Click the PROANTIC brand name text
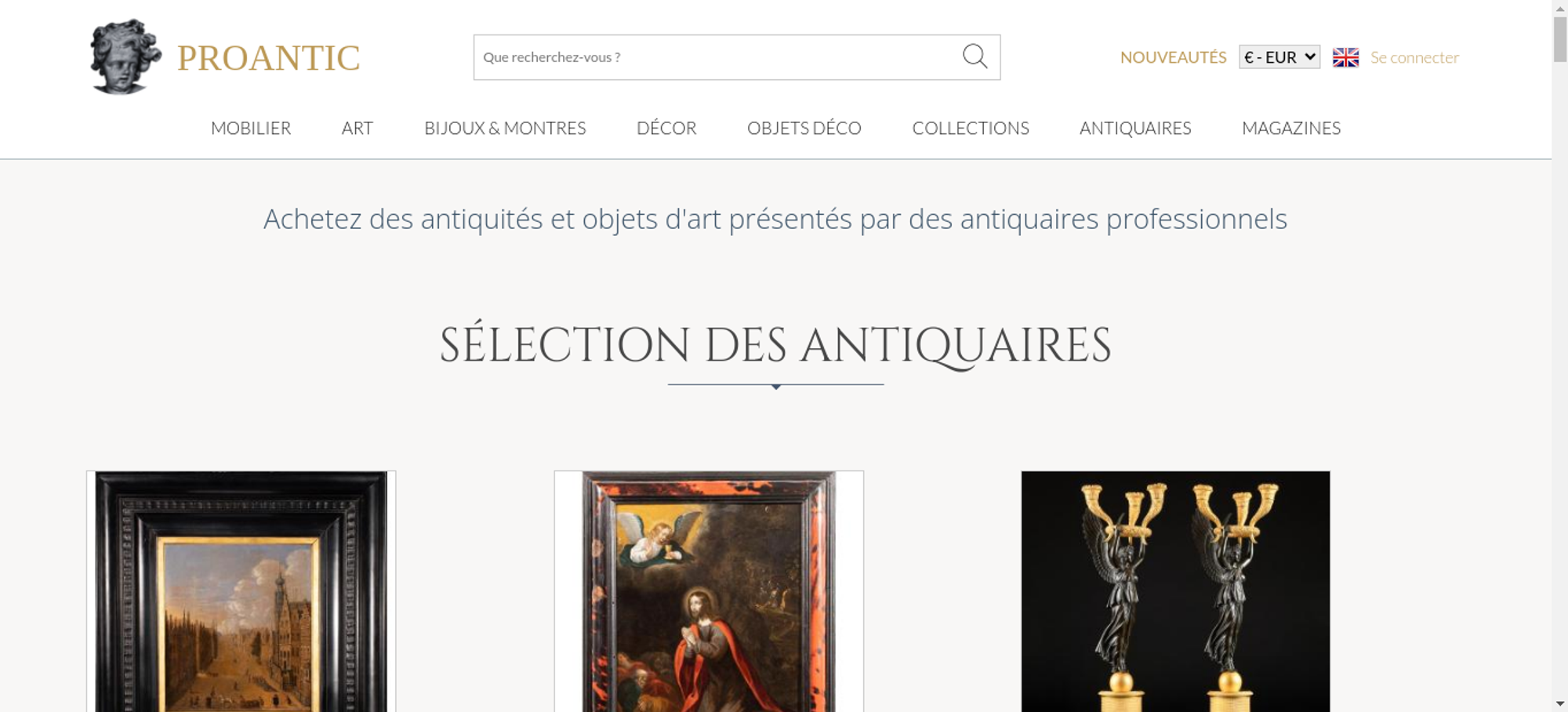1568x712 pixels. point(268,58)
